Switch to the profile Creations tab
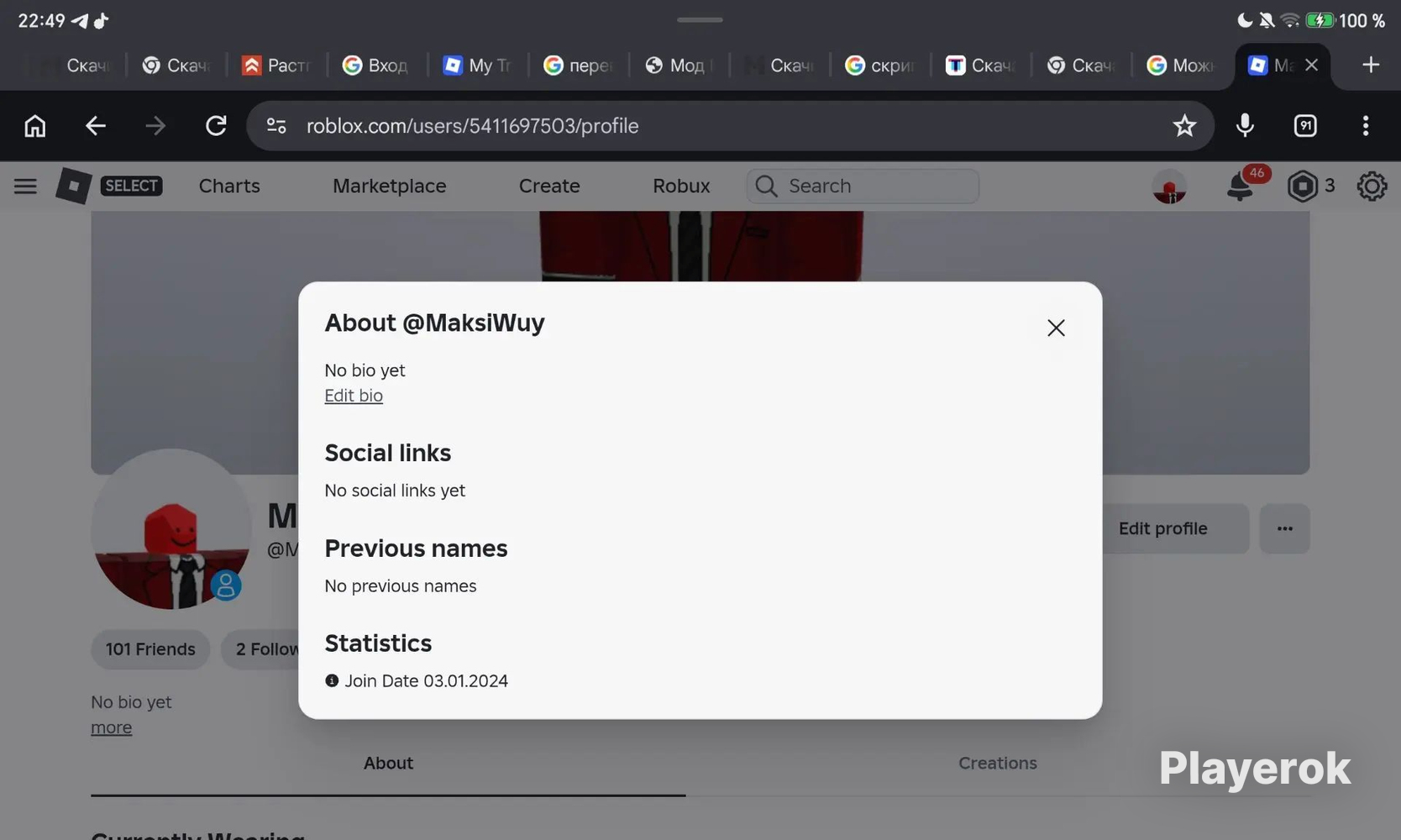The height and width of the screenshot is (840, 1401). (x=998, y=764)
